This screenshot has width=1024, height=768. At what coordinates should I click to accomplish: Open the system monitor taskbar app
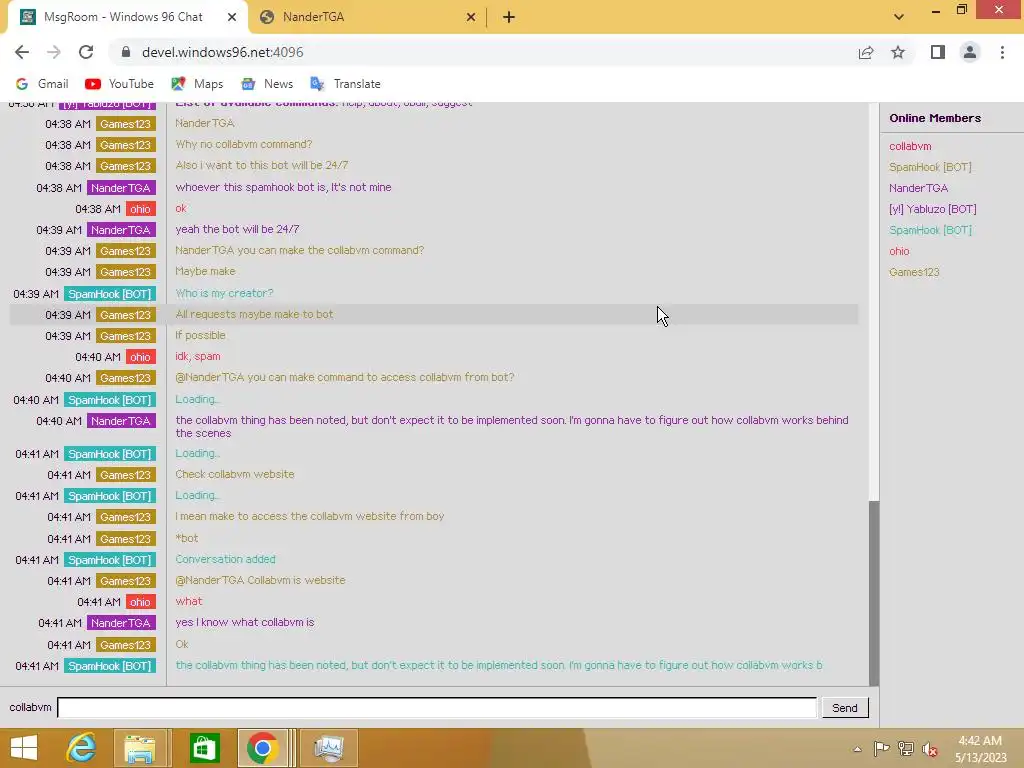click(x=329, y=748)
